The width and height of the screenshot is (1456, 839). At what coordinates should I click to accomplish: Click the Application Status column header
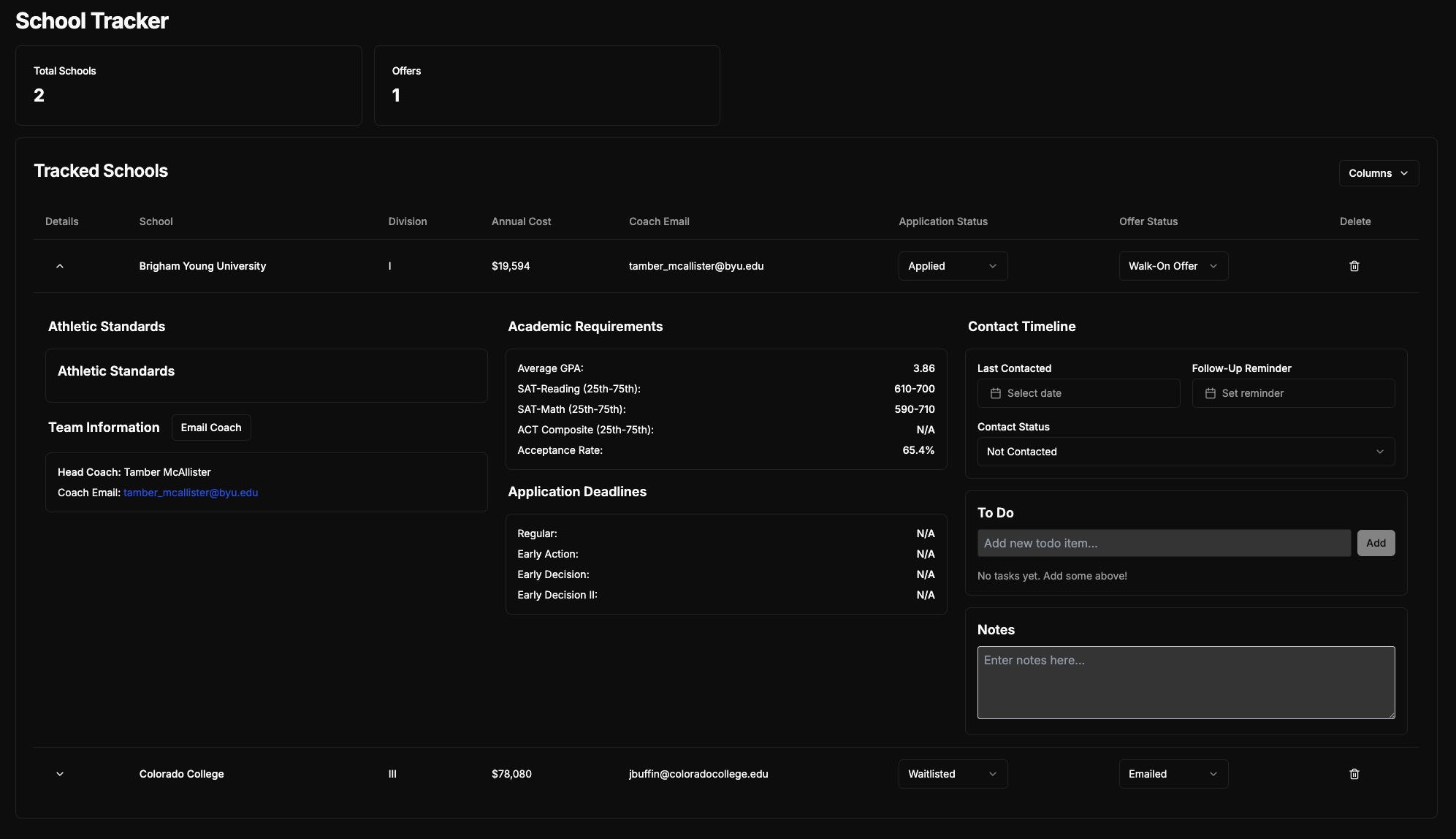942,221
